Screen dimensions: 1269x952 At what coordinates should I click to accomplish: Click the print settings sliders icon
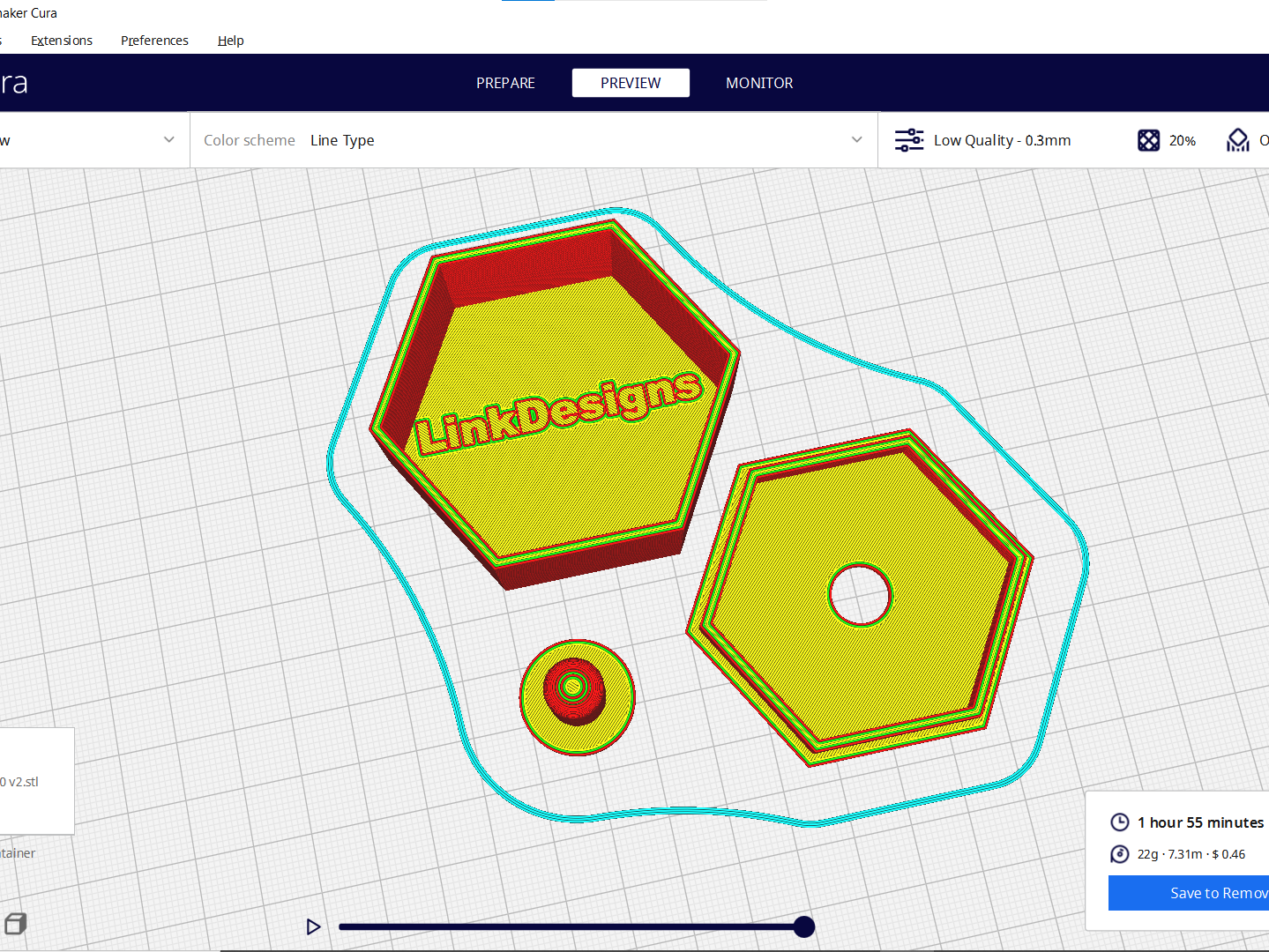coord(909,140)
